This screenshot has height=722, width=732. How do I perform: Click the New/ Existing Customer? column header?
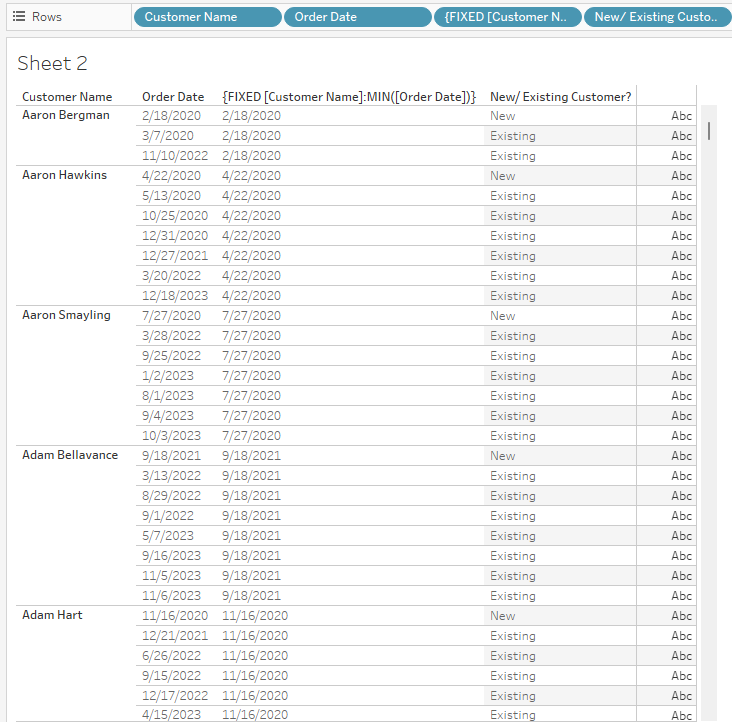[560, 97]
